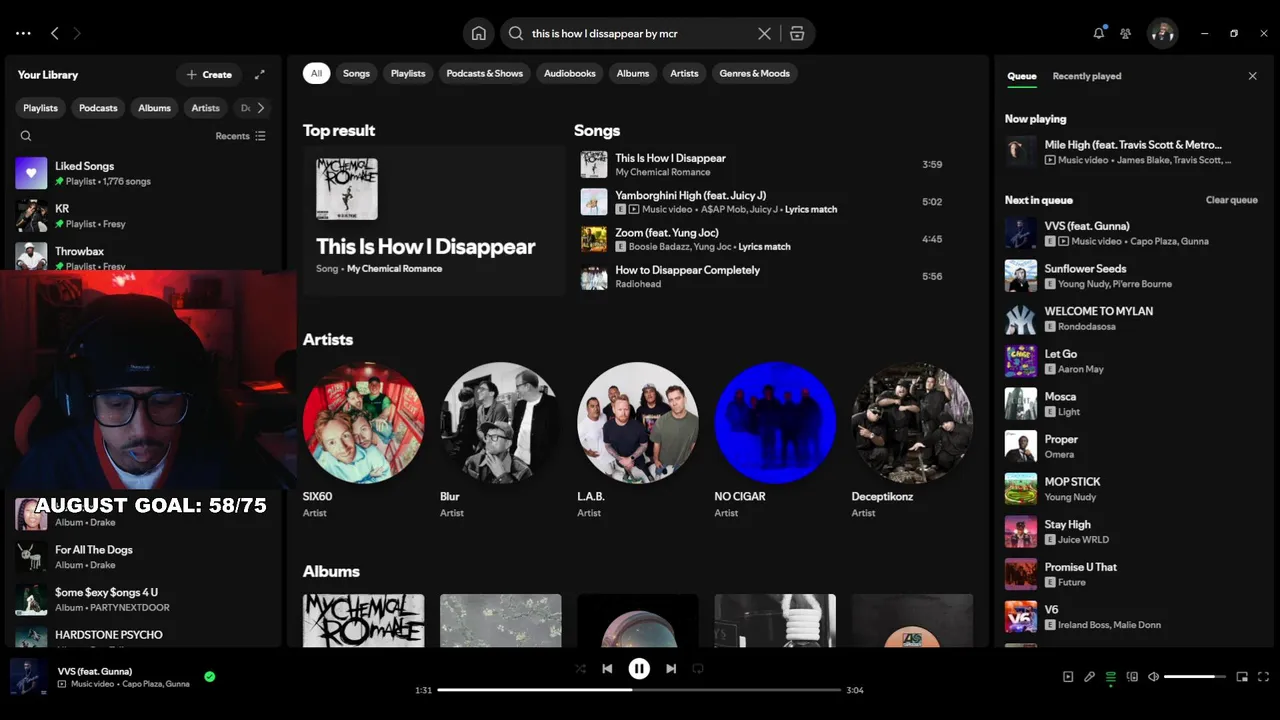Pause the current track
Image resolution: width=1280 pixels, height=720 pixels.
point(639,669)
